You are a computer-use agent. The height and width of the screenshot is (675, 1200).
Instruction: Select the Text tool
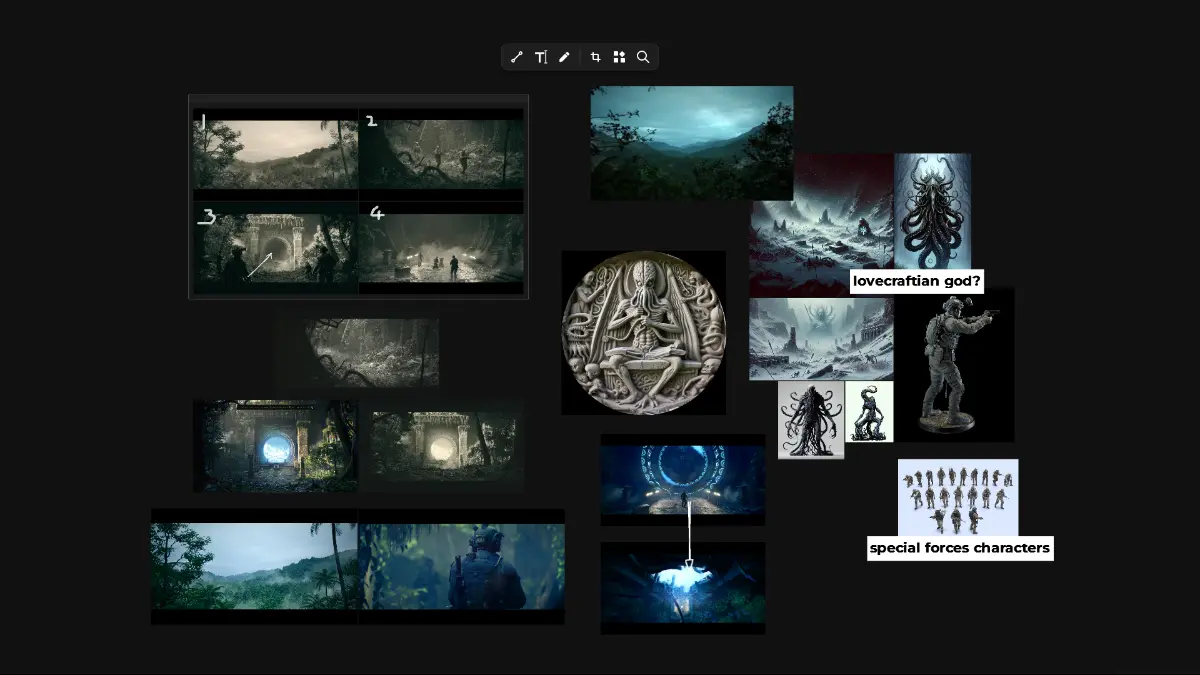[x=541, y=57]
